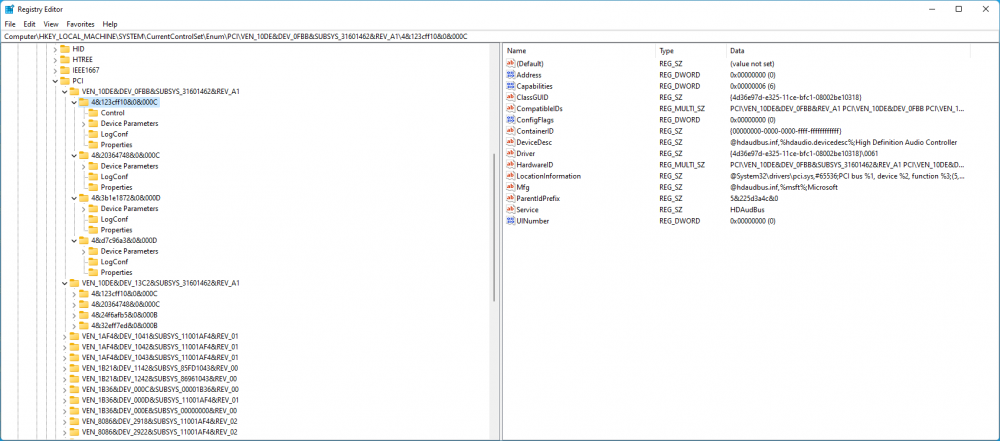
Task: Select the (Default) value icon
Action: click(x=510, y=63)
